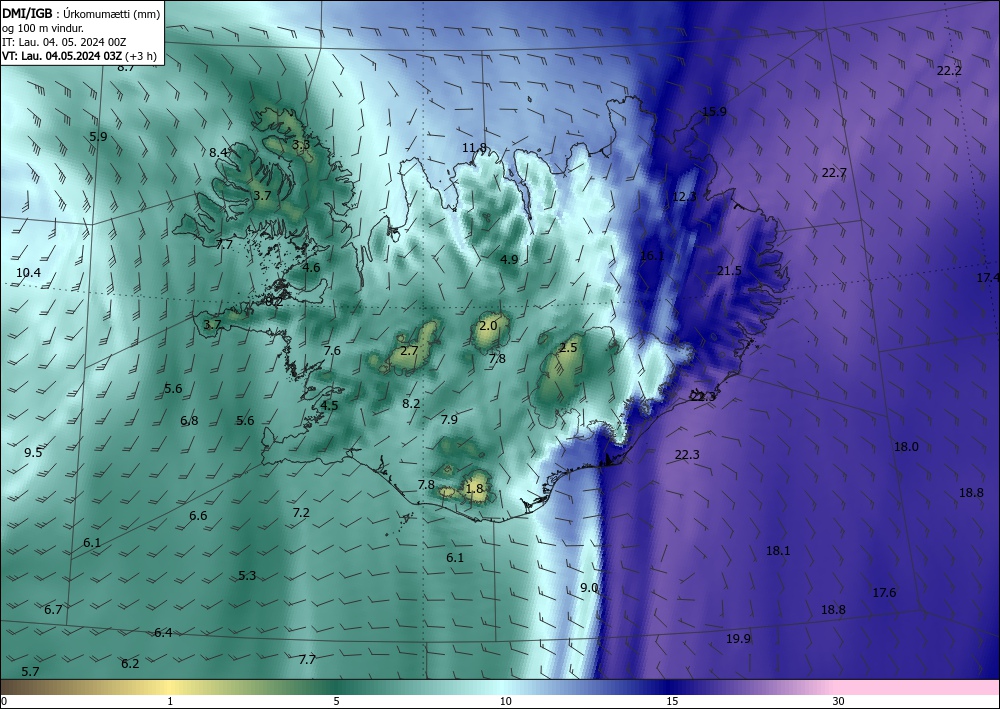1000x709 pixels.
Task: Click the 'og 100 m vindur.' legend line
Action: pyautogui.click(x=43, y=27)
